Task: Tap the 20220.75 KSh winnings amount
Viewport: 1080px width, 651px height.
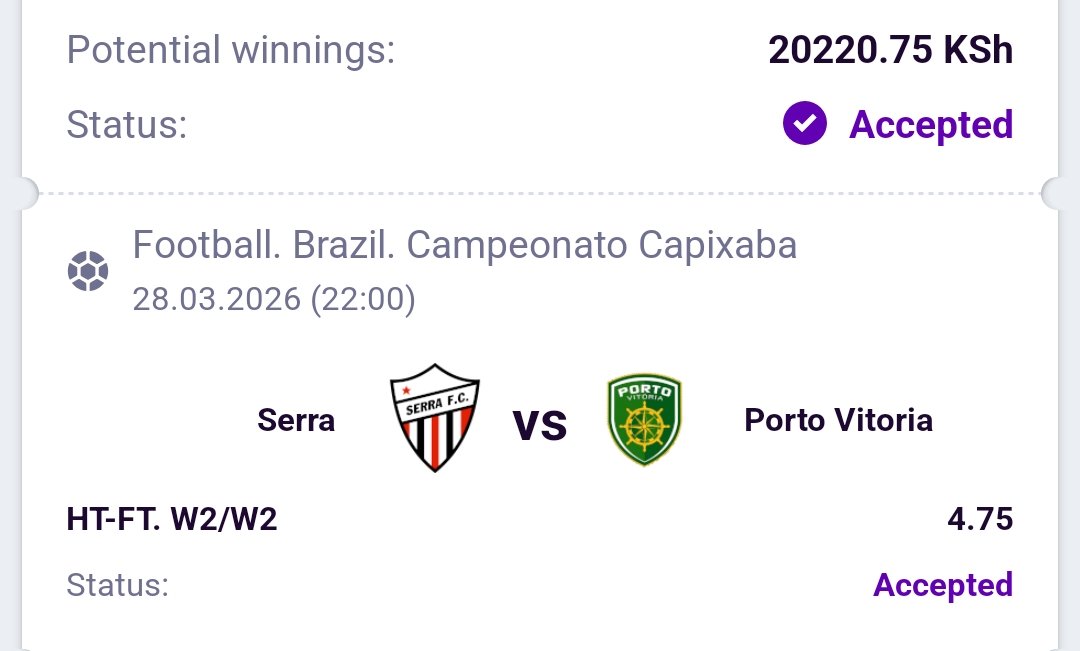Action: coord(890,50)
